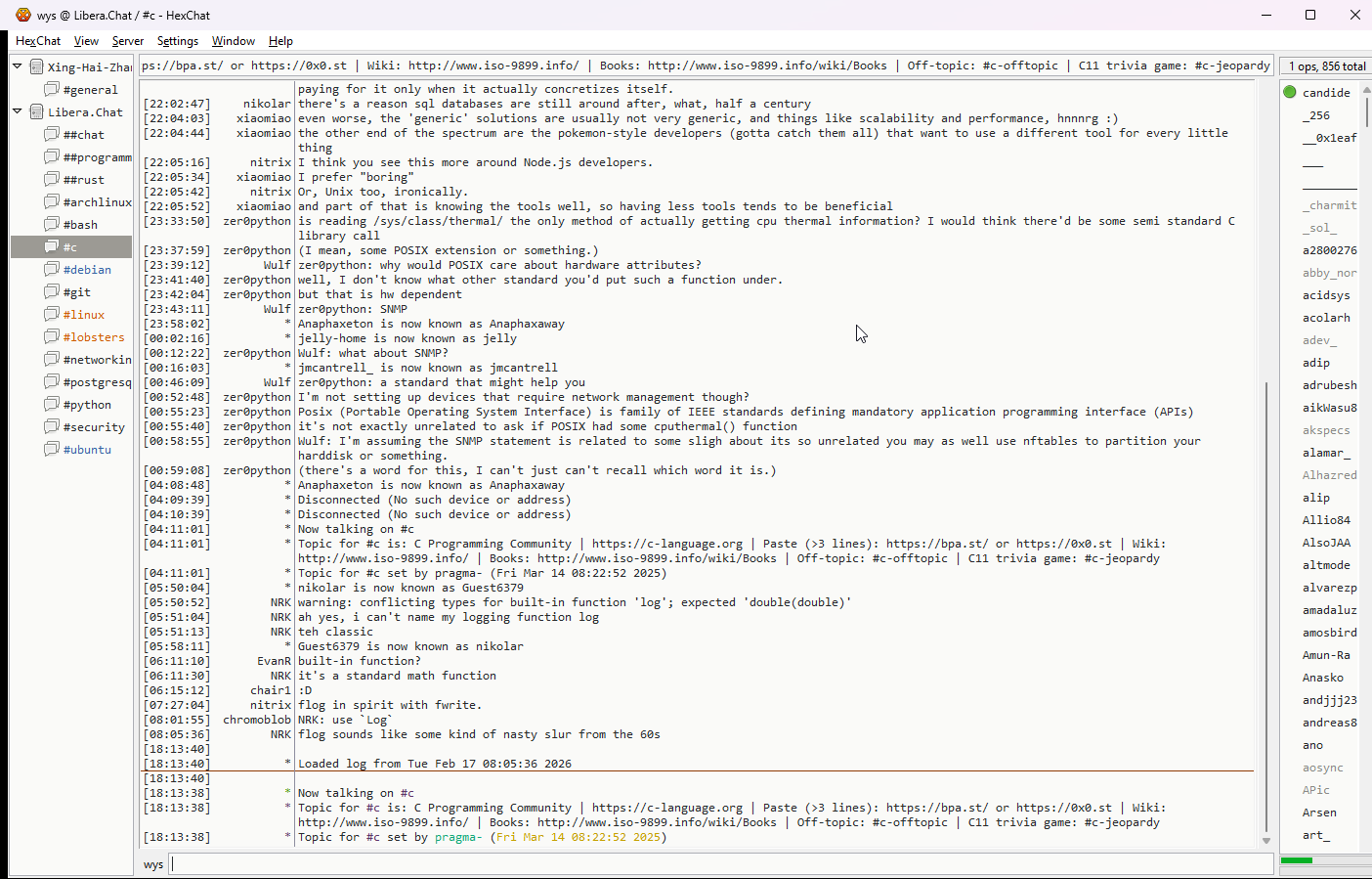Screen dimensions: 1372x879
Task: Click the ##programming channel icon
Action: point(52,156)
